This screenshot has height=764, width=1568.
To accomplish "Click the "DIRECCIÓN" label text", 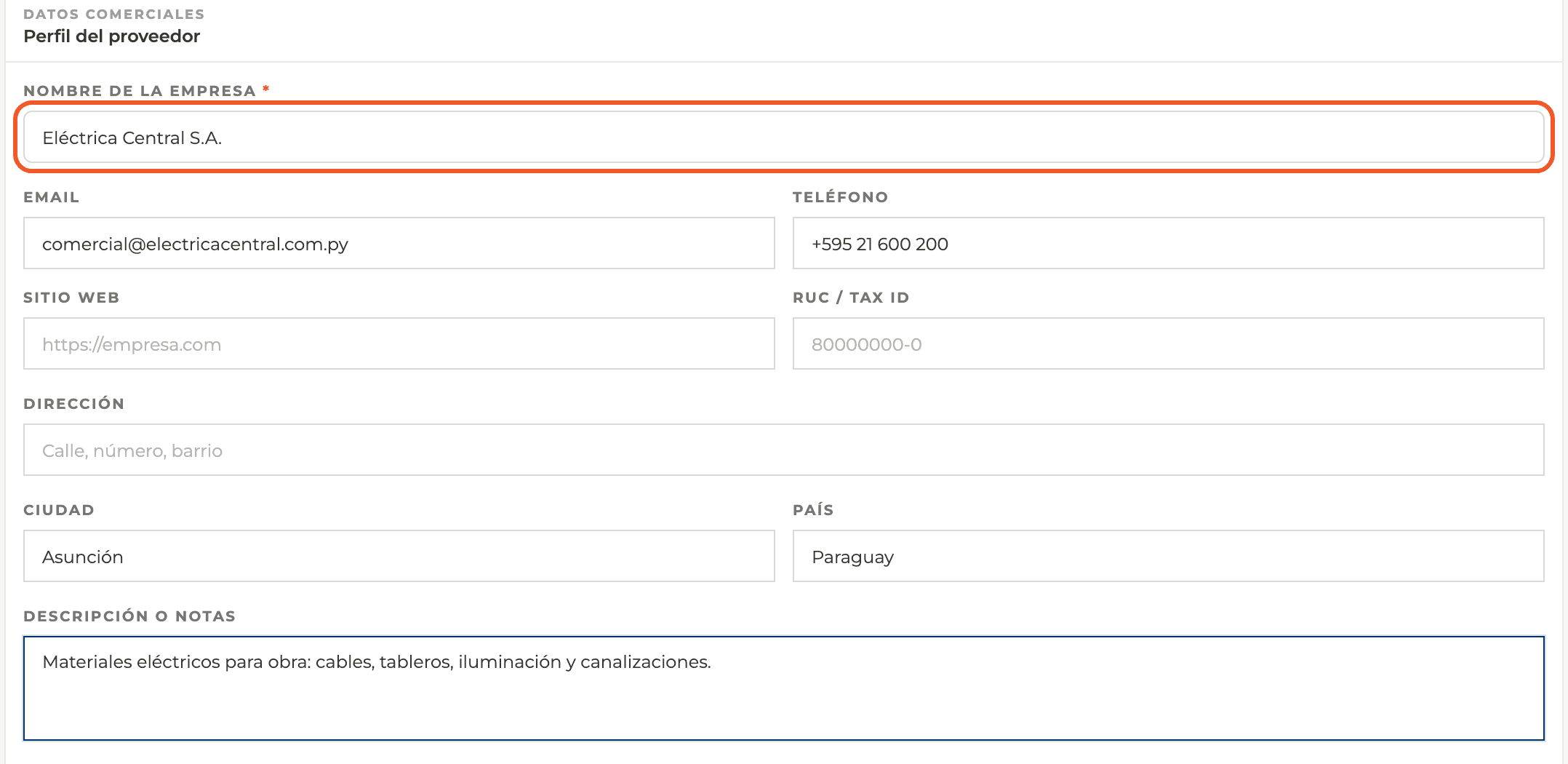I will [74, 404].
